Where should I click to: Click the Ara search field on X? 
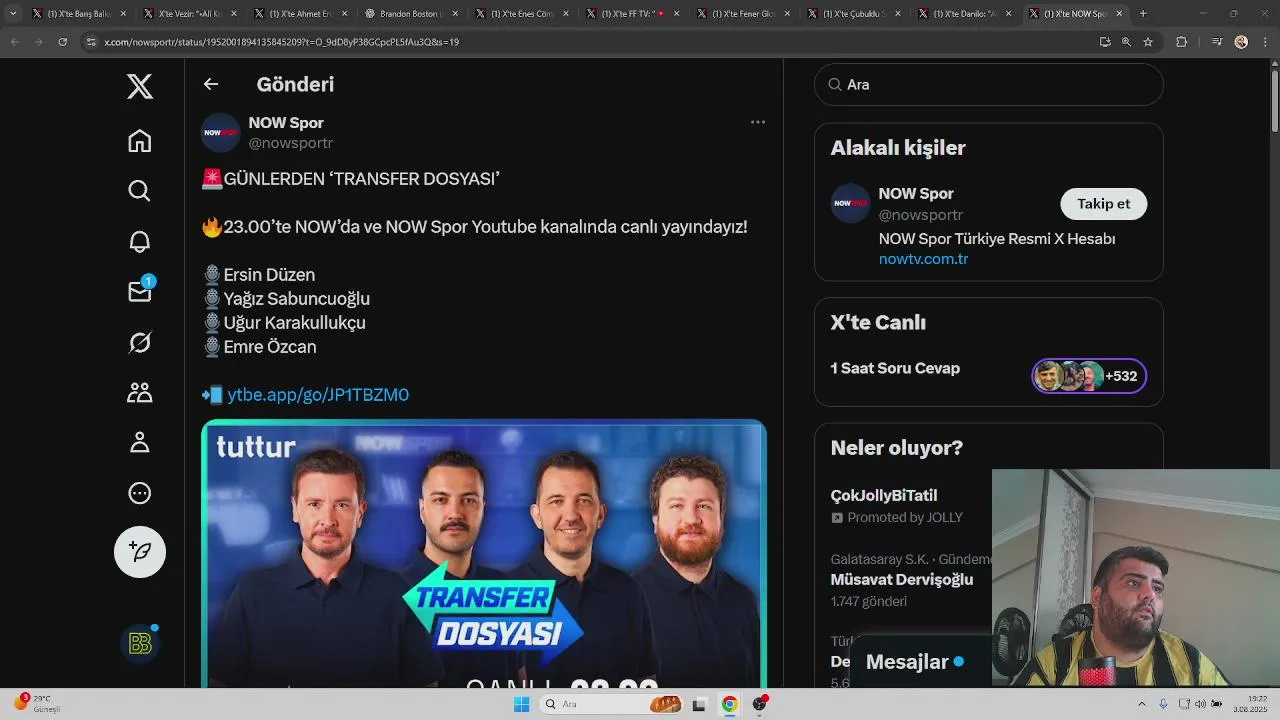pos(989,85)
